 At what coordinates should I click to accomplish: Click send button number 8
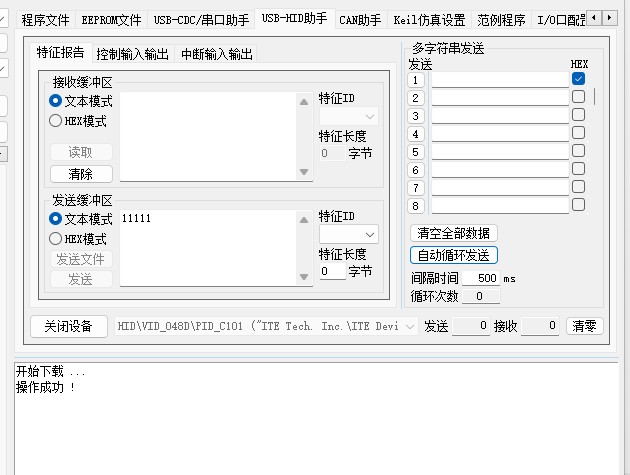(415, 206)
